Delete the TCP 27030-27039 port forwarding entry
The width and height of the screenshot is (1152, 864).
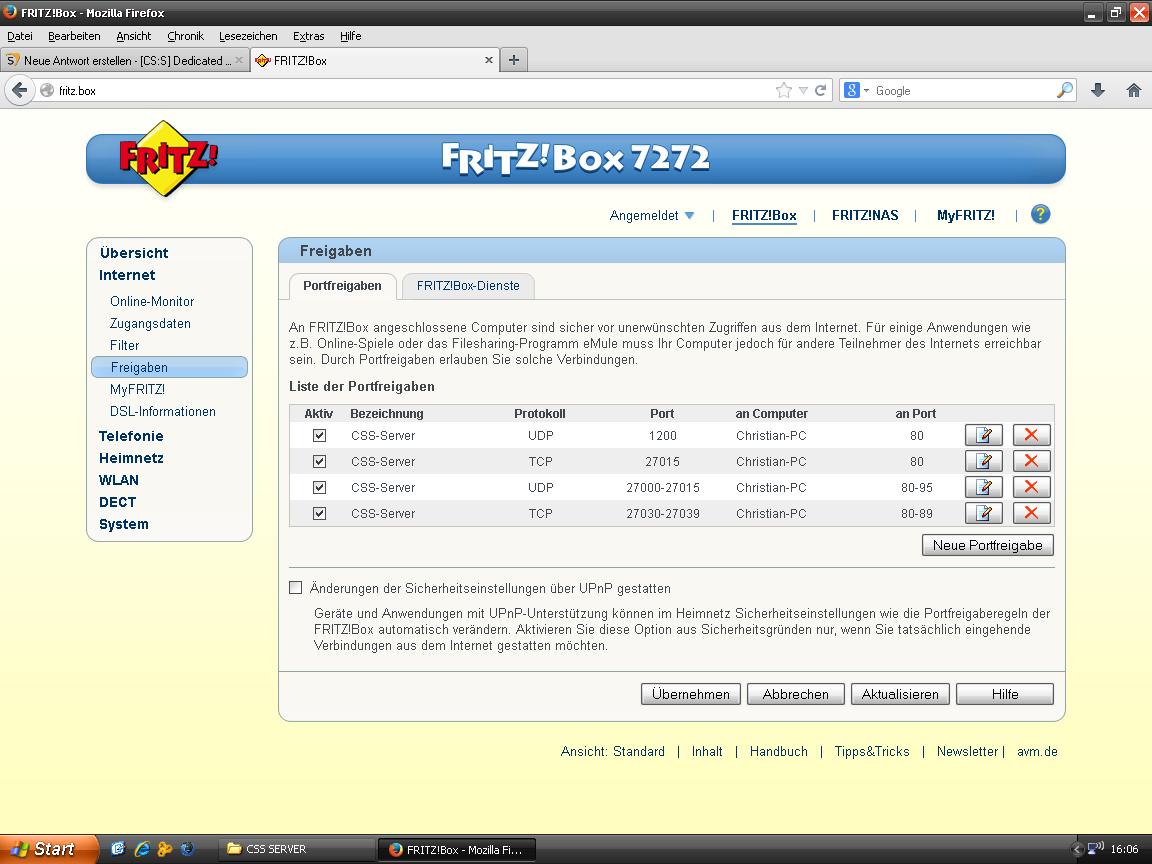(1032, 513)
